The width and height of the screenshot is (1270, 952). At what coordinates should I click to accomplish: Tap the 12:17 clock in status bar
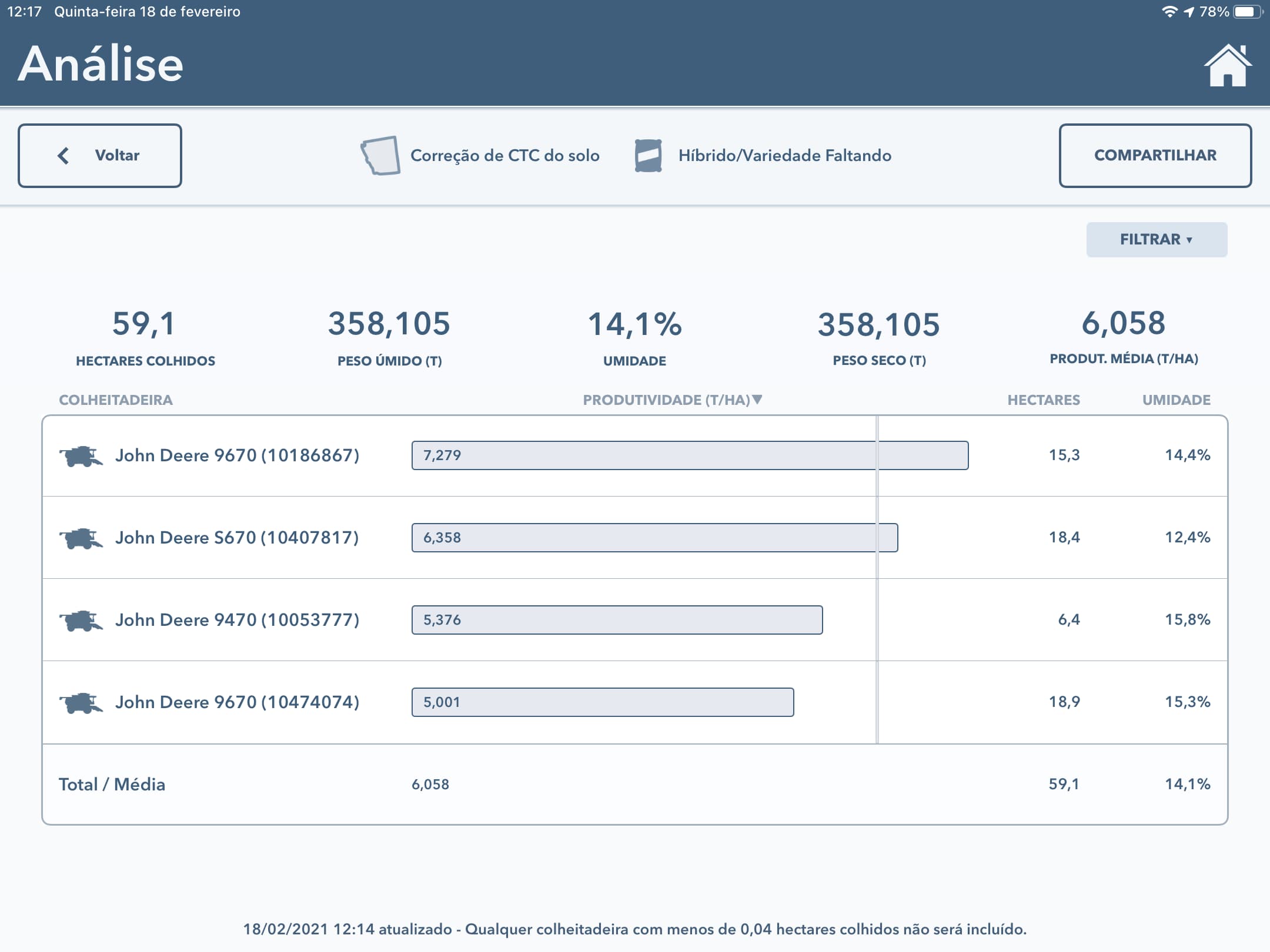tap(25, 12)
